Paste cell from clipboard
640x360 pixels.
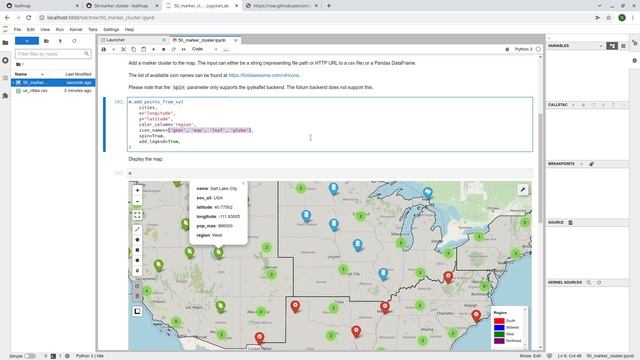click(143, 49)
